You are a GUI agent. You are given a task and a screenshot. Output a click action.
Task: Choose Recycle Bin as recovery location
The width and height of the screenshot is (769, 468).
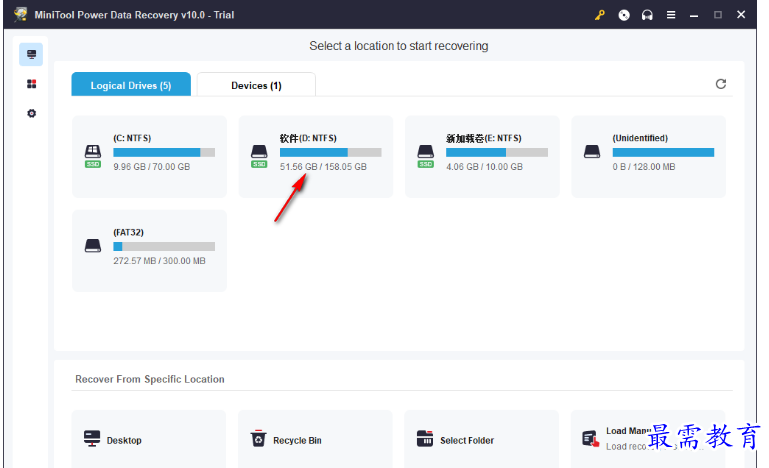[315, 439]
